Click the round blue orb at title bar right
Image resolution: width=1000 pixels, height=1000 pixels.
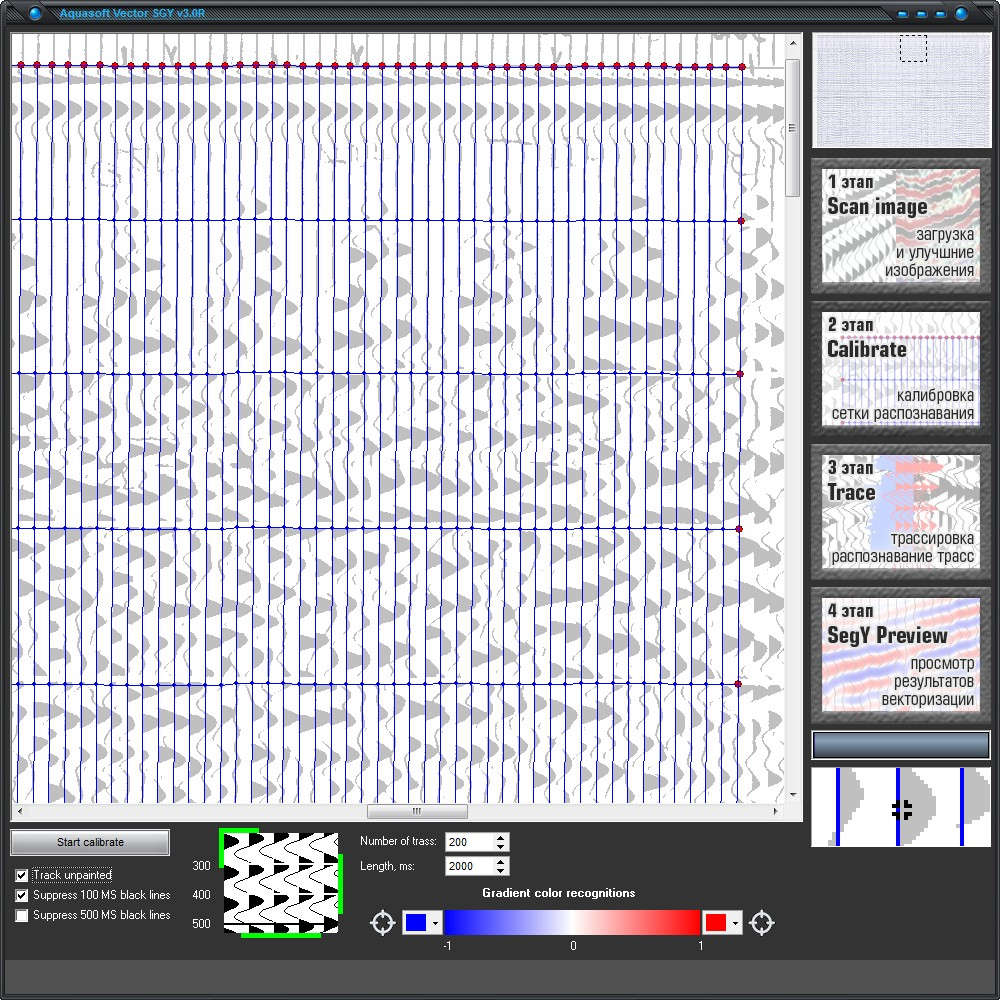coord(961,14)
